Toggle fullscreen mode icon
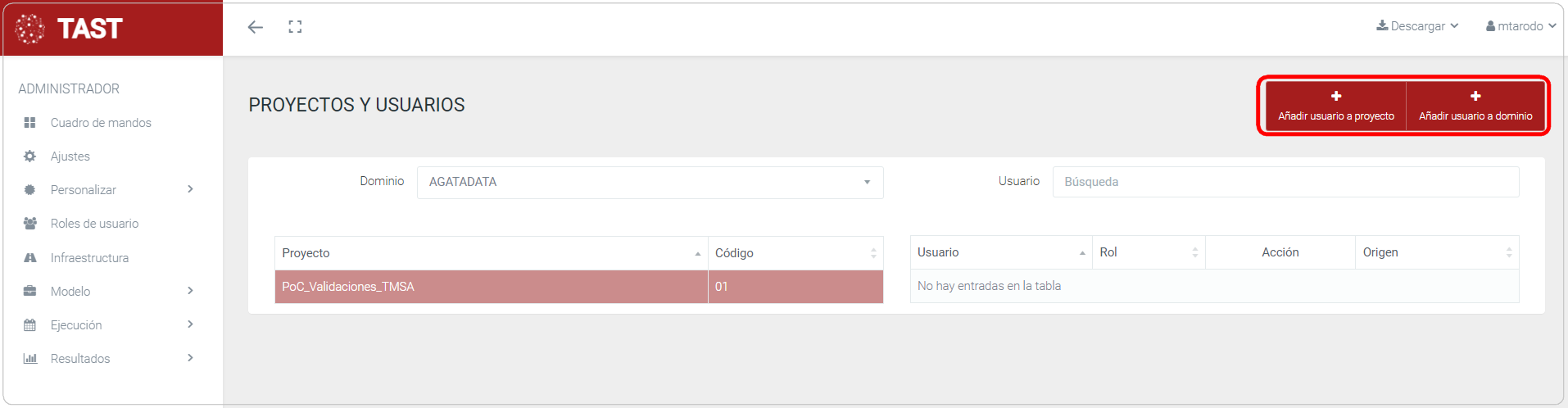Screen dimensions: 1568x408 (295, 27)
